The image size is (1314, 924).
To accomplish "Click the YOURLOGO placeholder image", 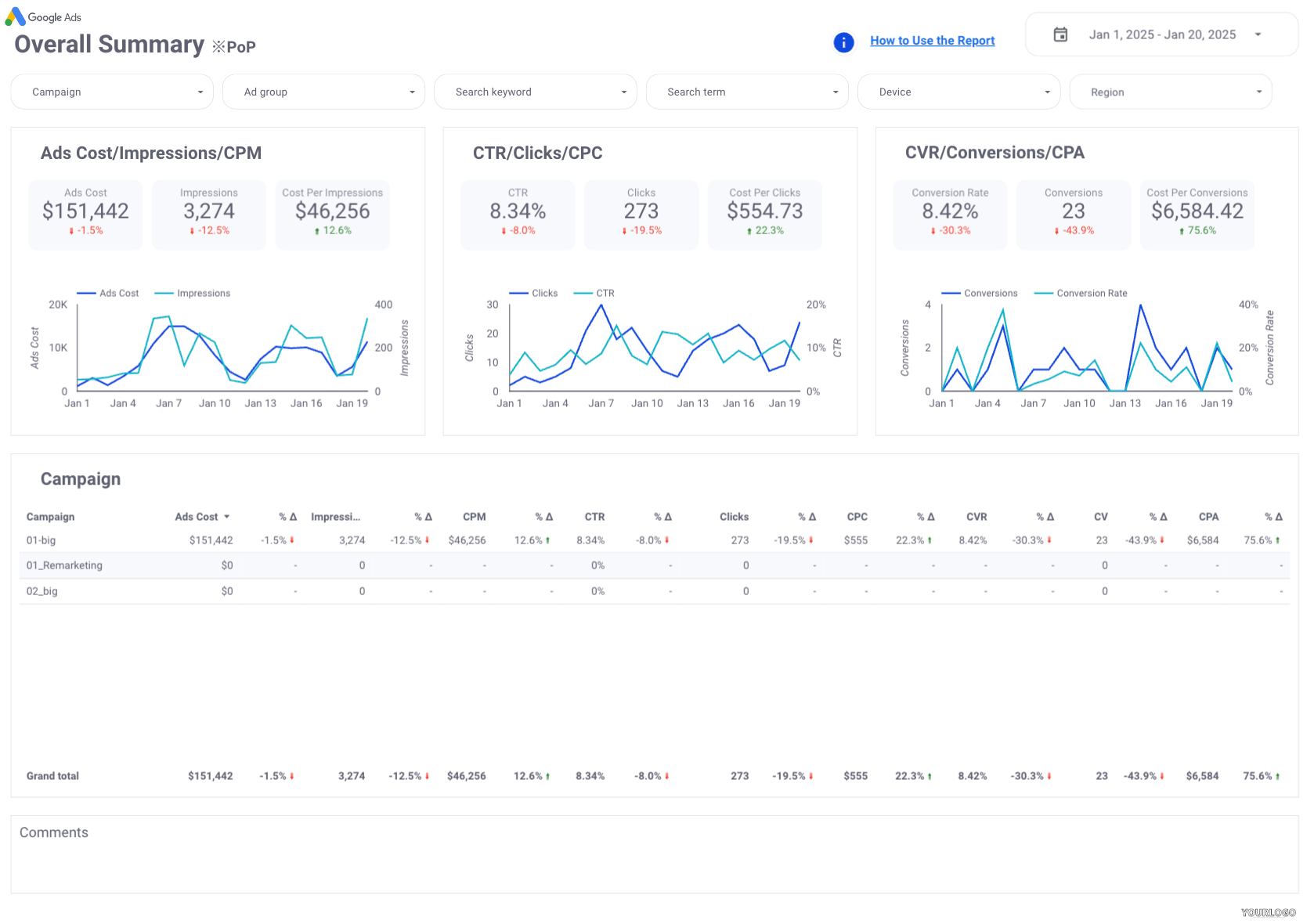I will coord(1268,912).
